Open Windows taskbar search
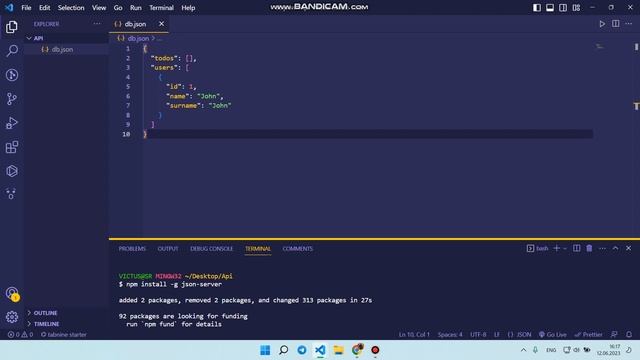The width and height of the screenshot is (640, 360). tap(283, 350)
